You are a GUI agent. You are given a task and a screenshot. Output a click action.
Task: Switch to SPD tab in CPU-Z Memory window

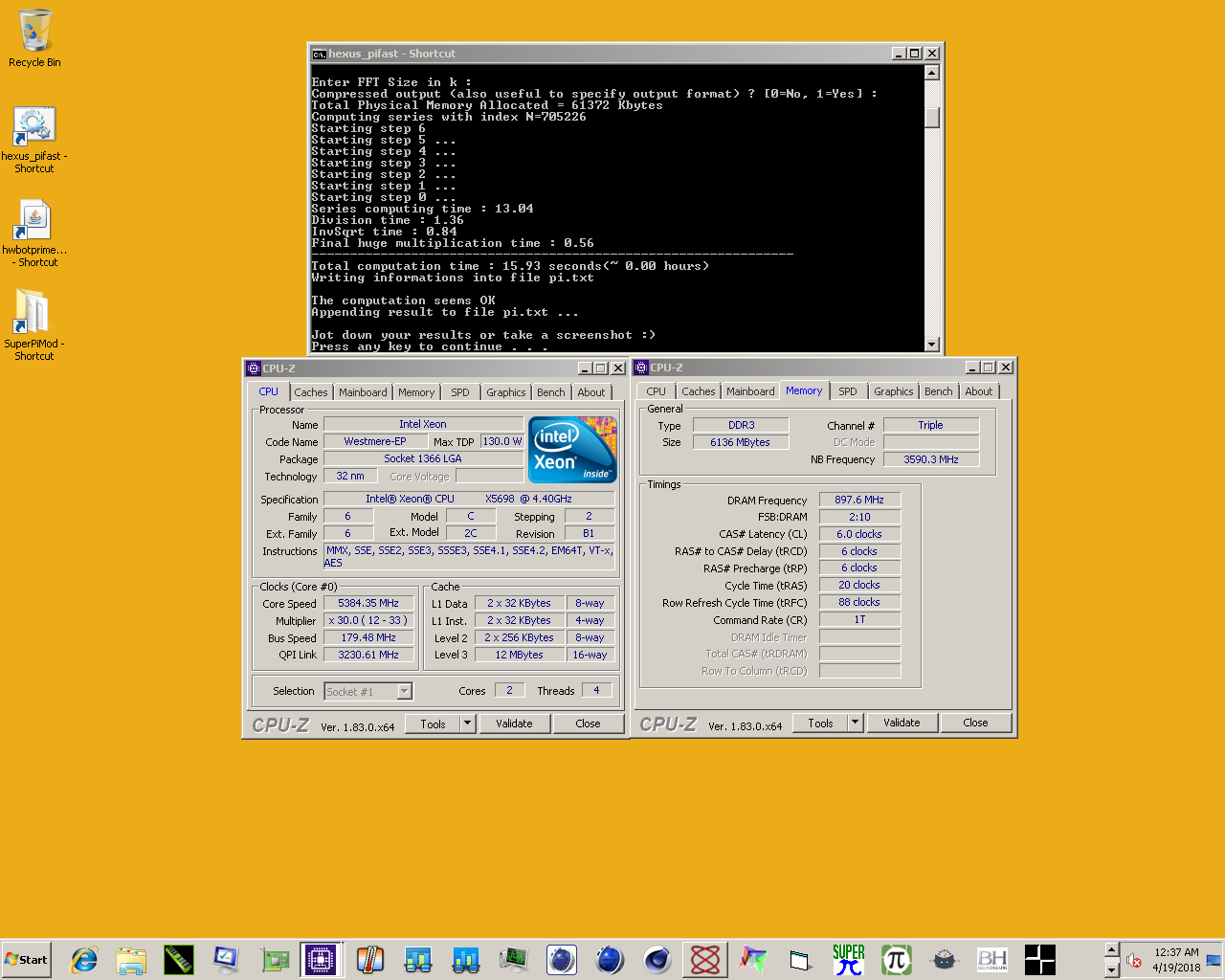pyautogui.click(x=848, y=391)
